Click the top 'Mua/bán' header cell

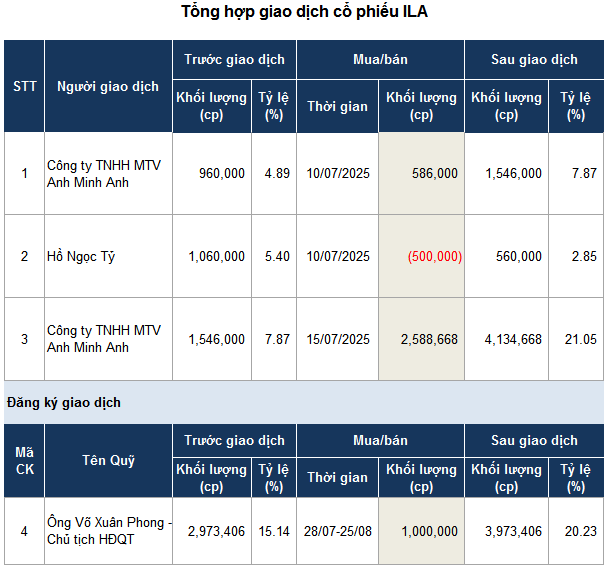[380, 60]
